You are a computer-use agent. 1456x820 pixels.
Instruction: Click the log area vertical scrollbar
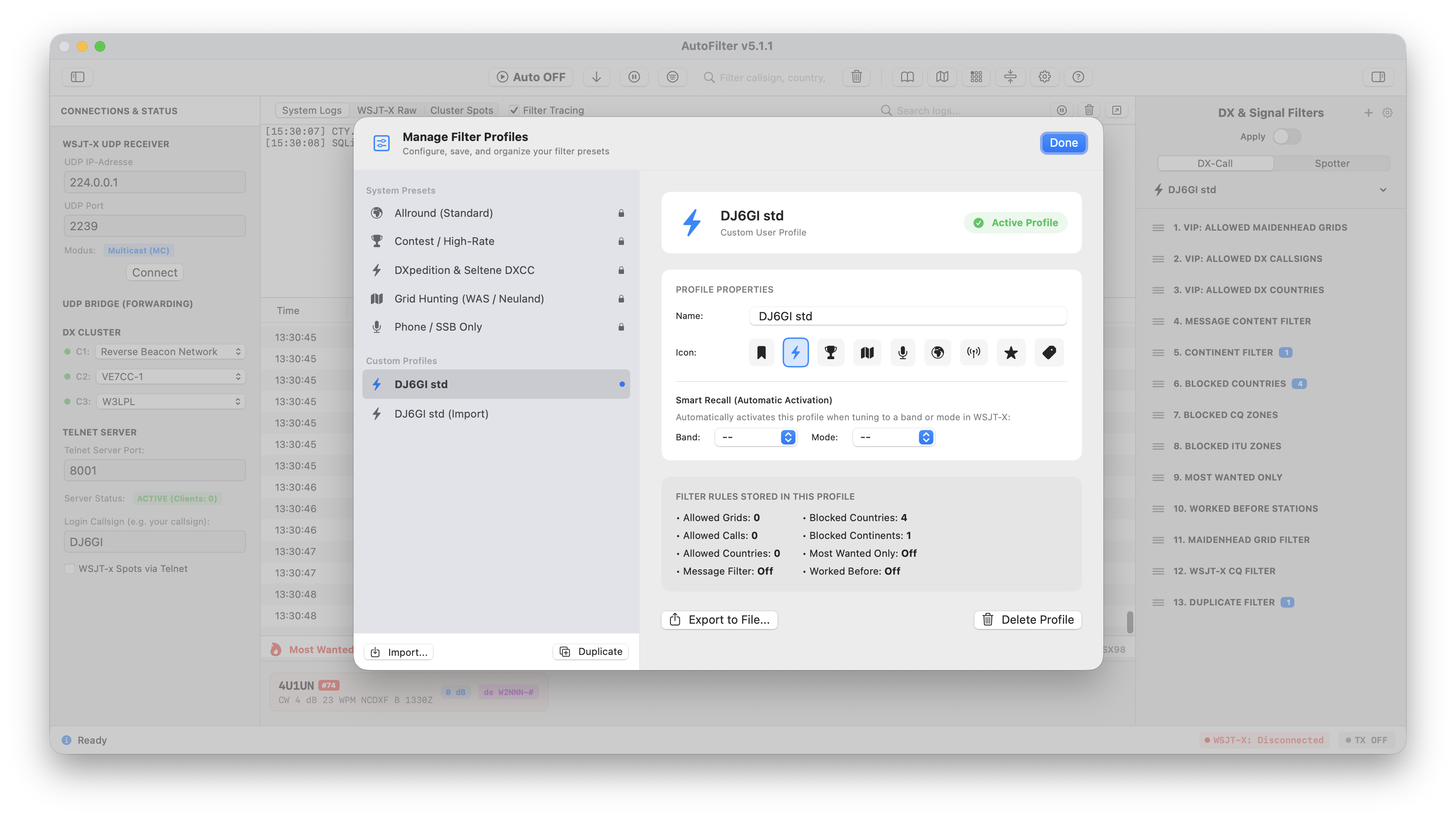pos(1129,622)
